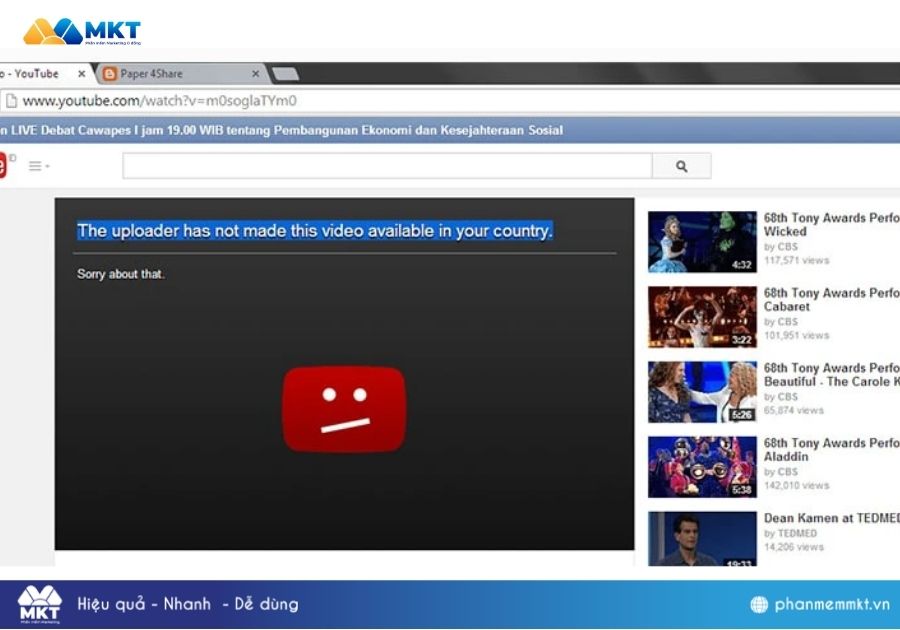Open the YouTube guide hamburger menu

coord(33,165)
